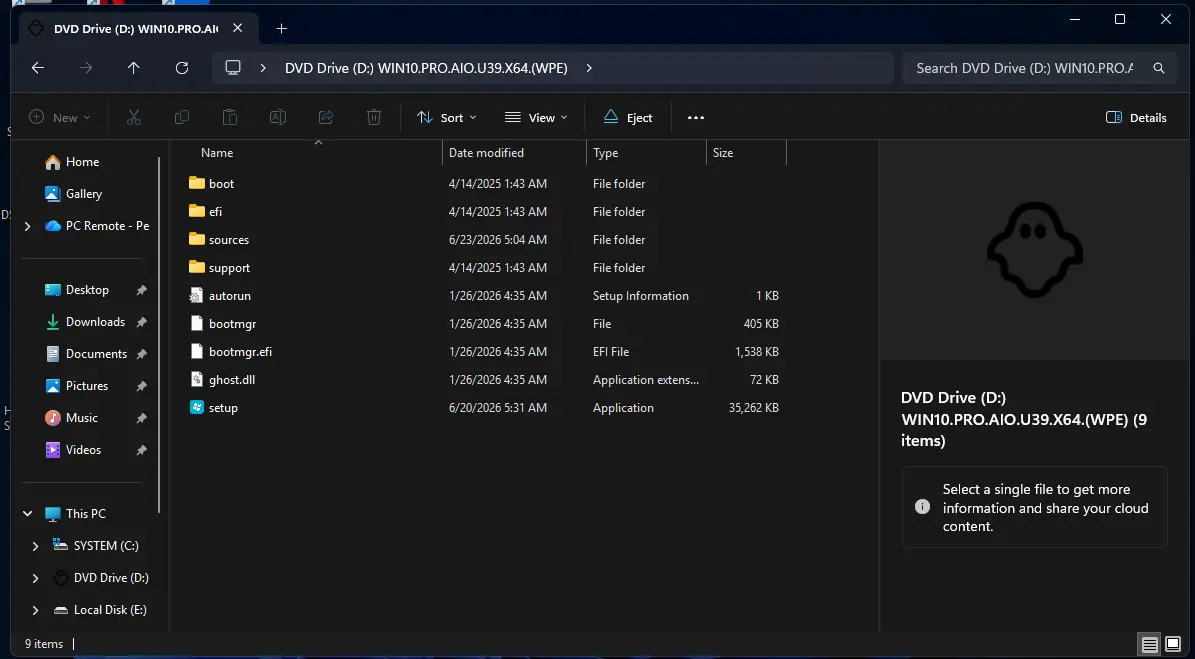Image resolution: width=1195 pixels, height=659 pixels.
Task: Select the DVD Drive (D:) tab
Action: coord(136,29)
